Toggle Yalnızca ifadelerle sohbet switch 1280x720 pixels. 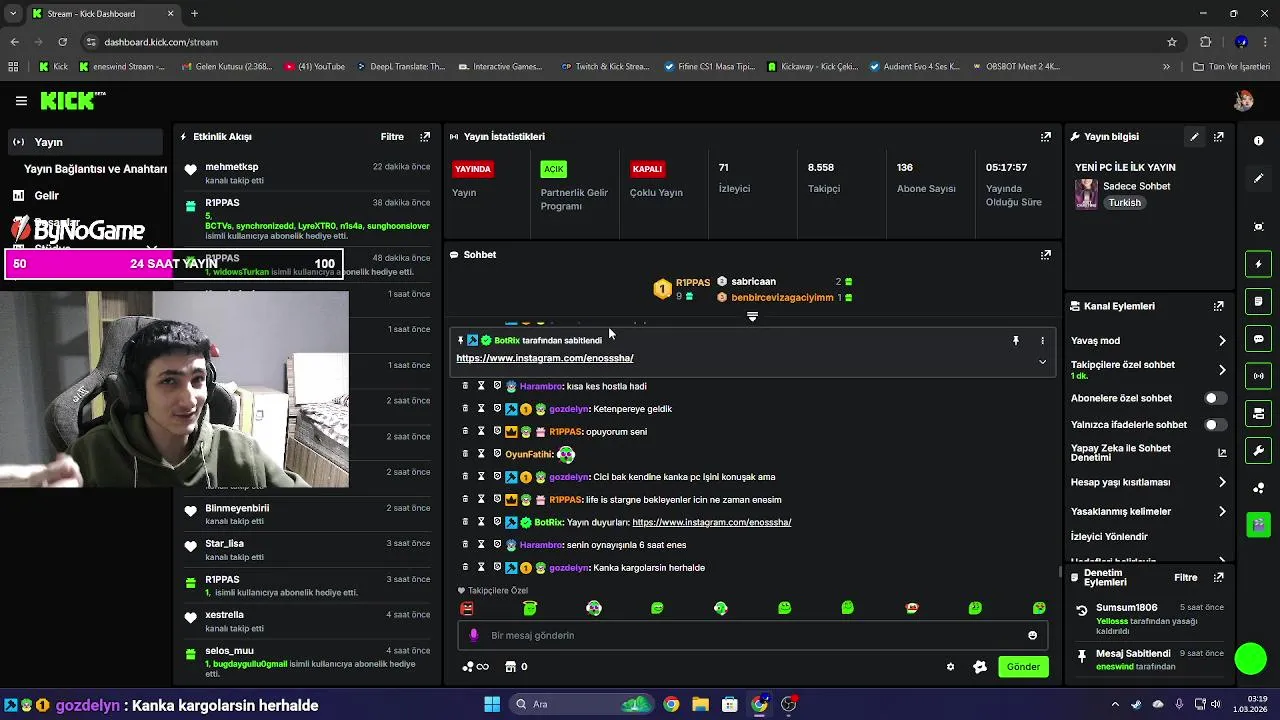point(1215,424)
